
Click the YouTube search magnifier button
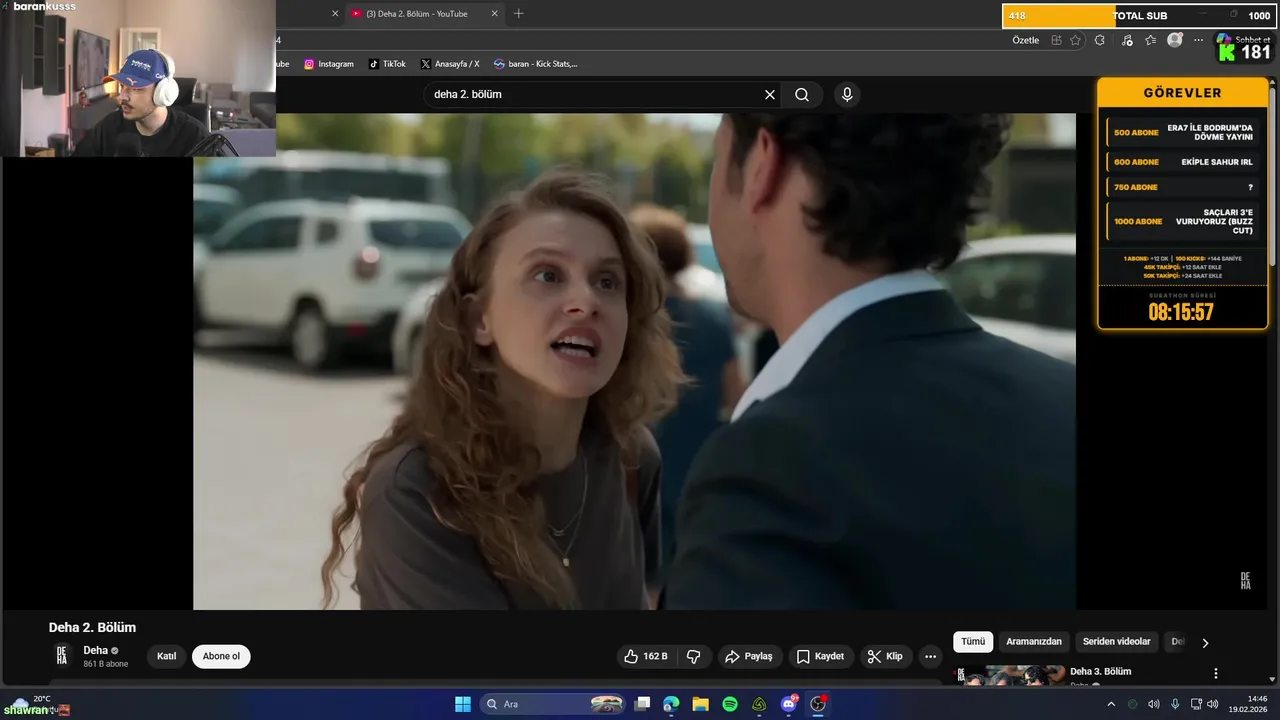coord(802,94)
